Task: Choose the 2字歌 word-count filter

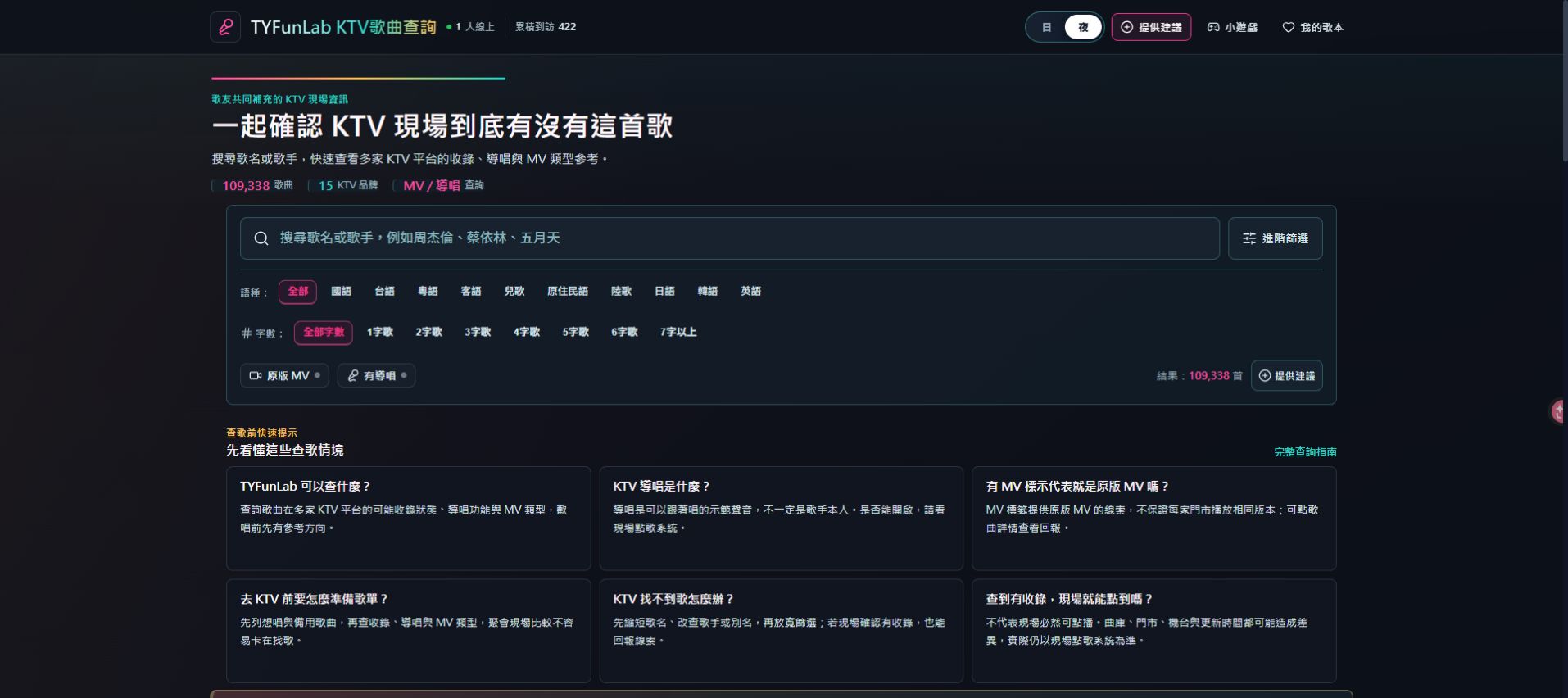Action: [x=428, y=333]
